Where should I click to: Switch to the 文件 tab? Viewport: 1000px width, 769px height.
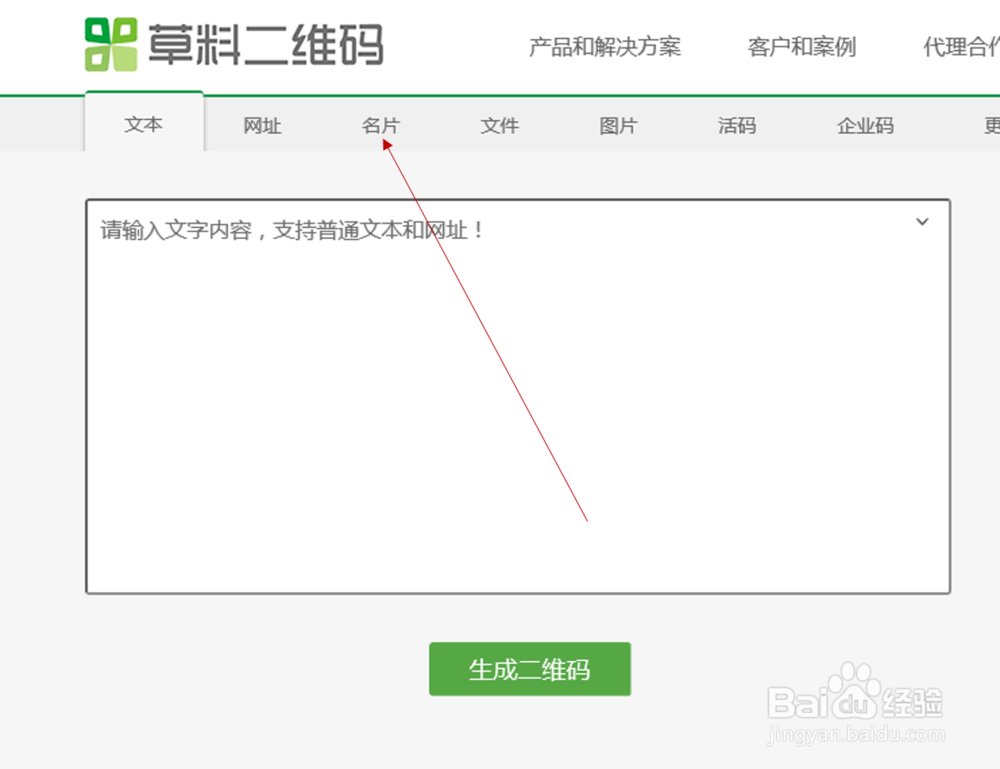[x=499, y=125]
